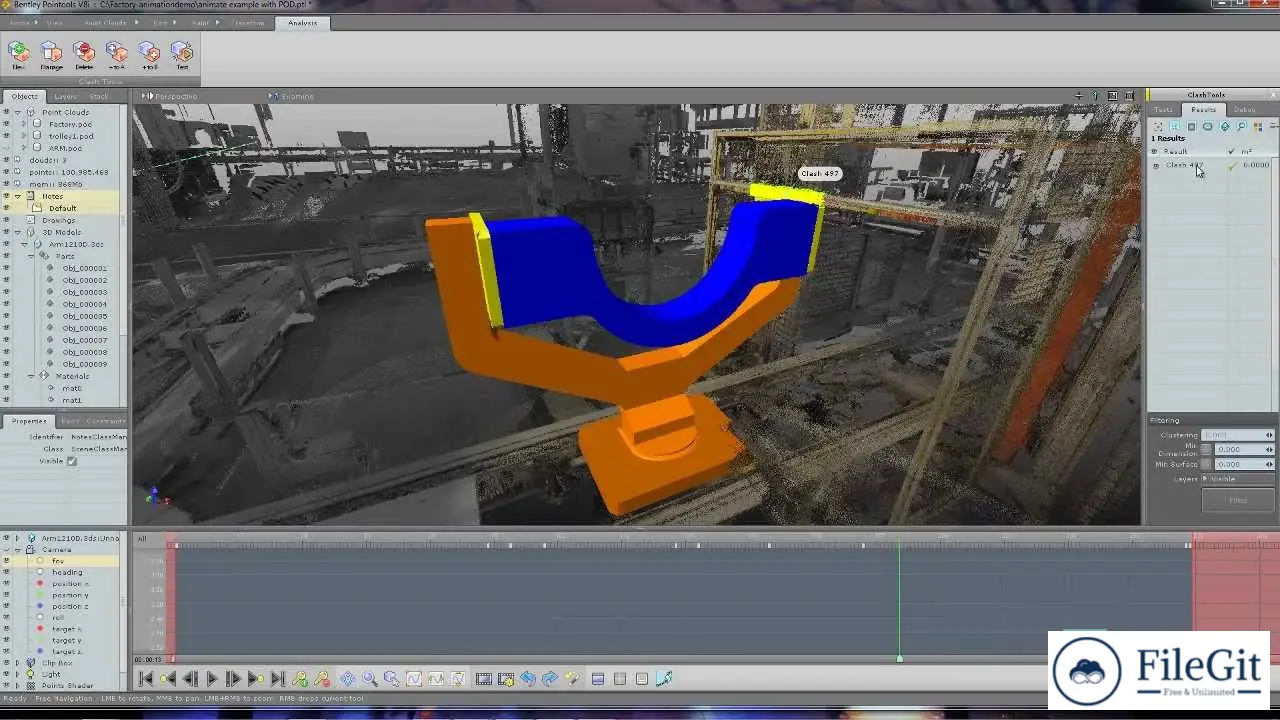Toggle visibility eye of Obj_000001
The width and height of the screenshot is (1280, 720).
[6, 268]
